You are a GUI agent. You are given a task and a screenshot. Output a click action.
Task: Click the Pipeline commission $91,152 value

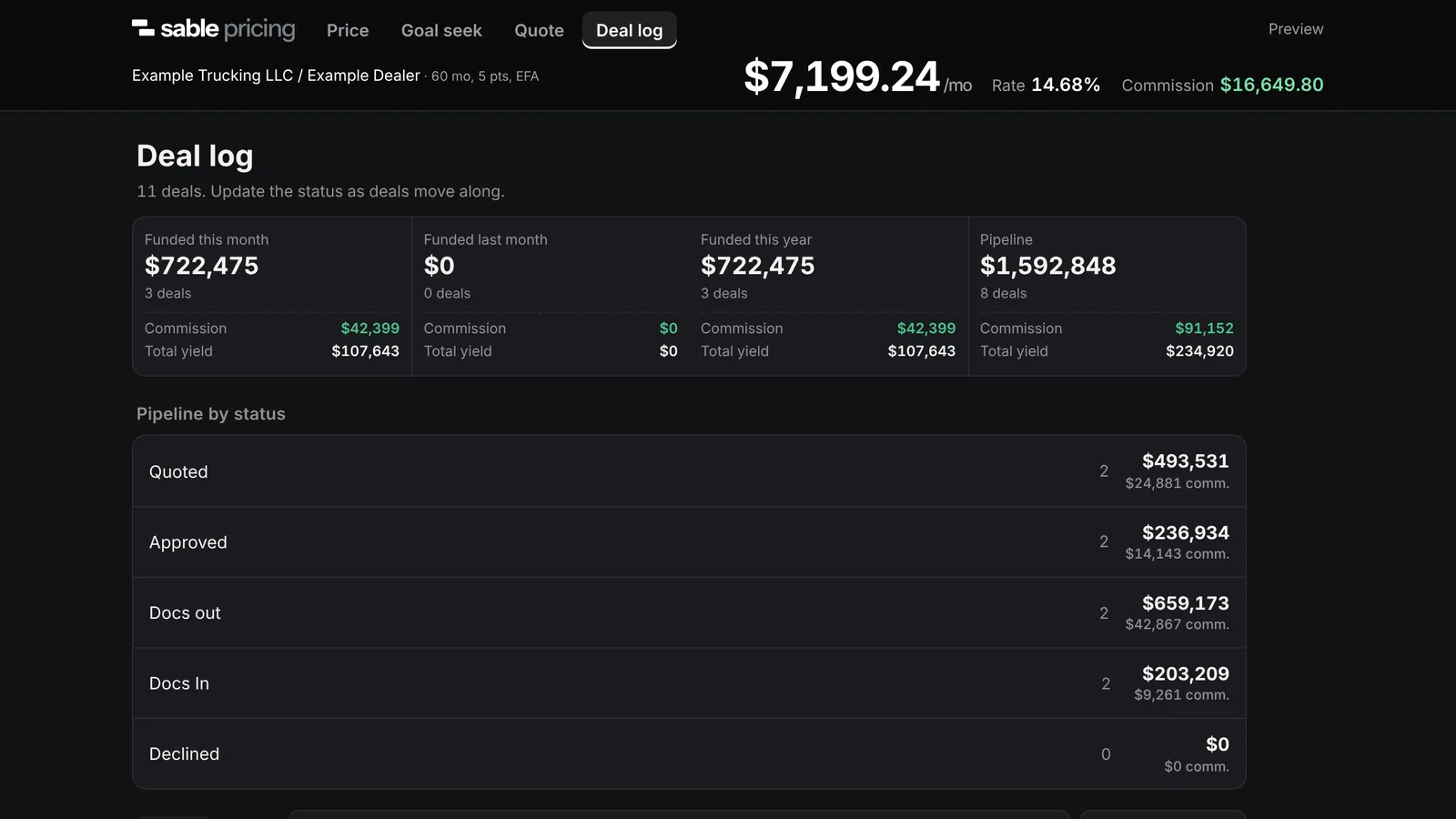(x=1204, y=329)
